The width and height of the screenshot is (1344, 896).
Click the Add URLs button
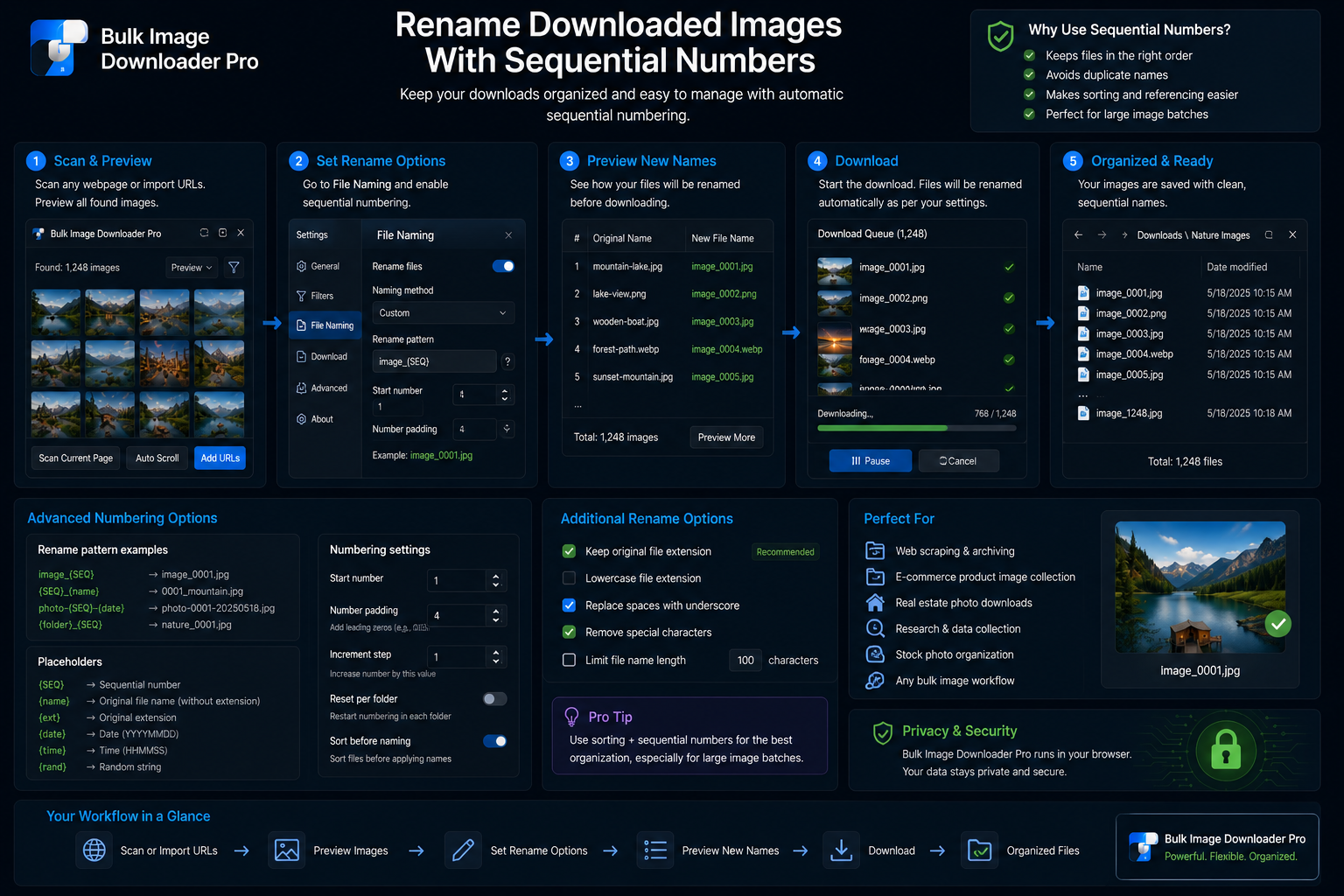click(x=220, y=458)
